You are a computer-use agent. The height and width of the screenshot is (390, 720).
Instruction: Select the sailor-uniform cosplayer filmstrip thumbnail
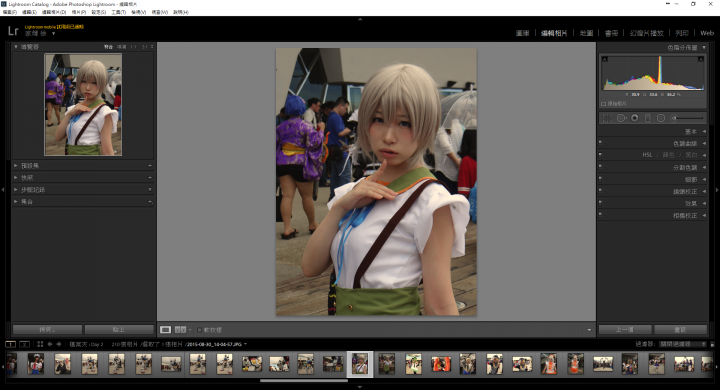[36, 364]
